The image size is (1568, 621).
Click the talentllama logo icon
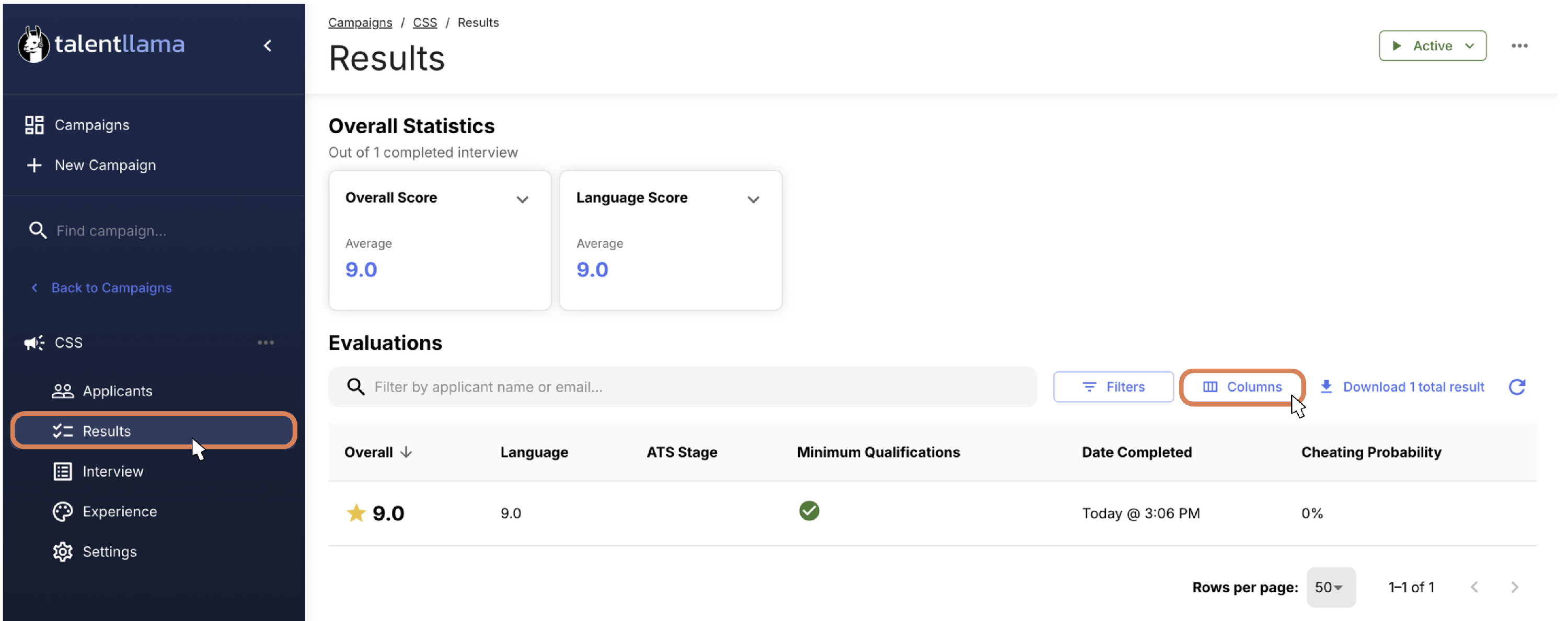(33, 44)
